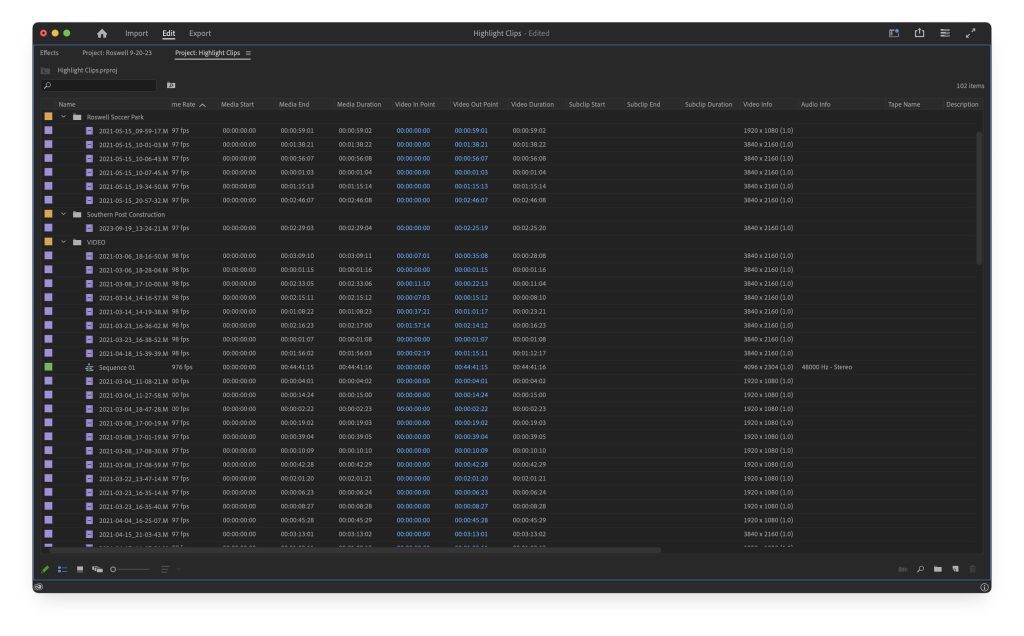The width and height of the screenshot is (1024, 636).
Task: Click the search magnifier icon in the filter box
Action: tap(47, 86)
